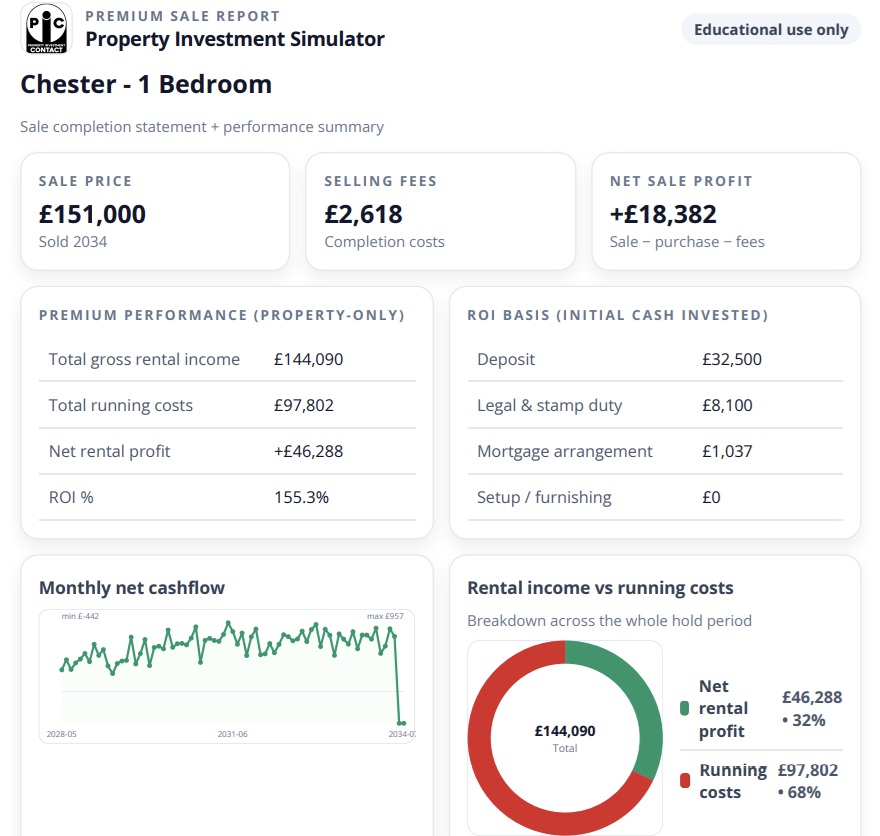Click the Educational use only badge
Image resolution: width=880 pixels, height=836 pixels.
[x=770, y=29]
